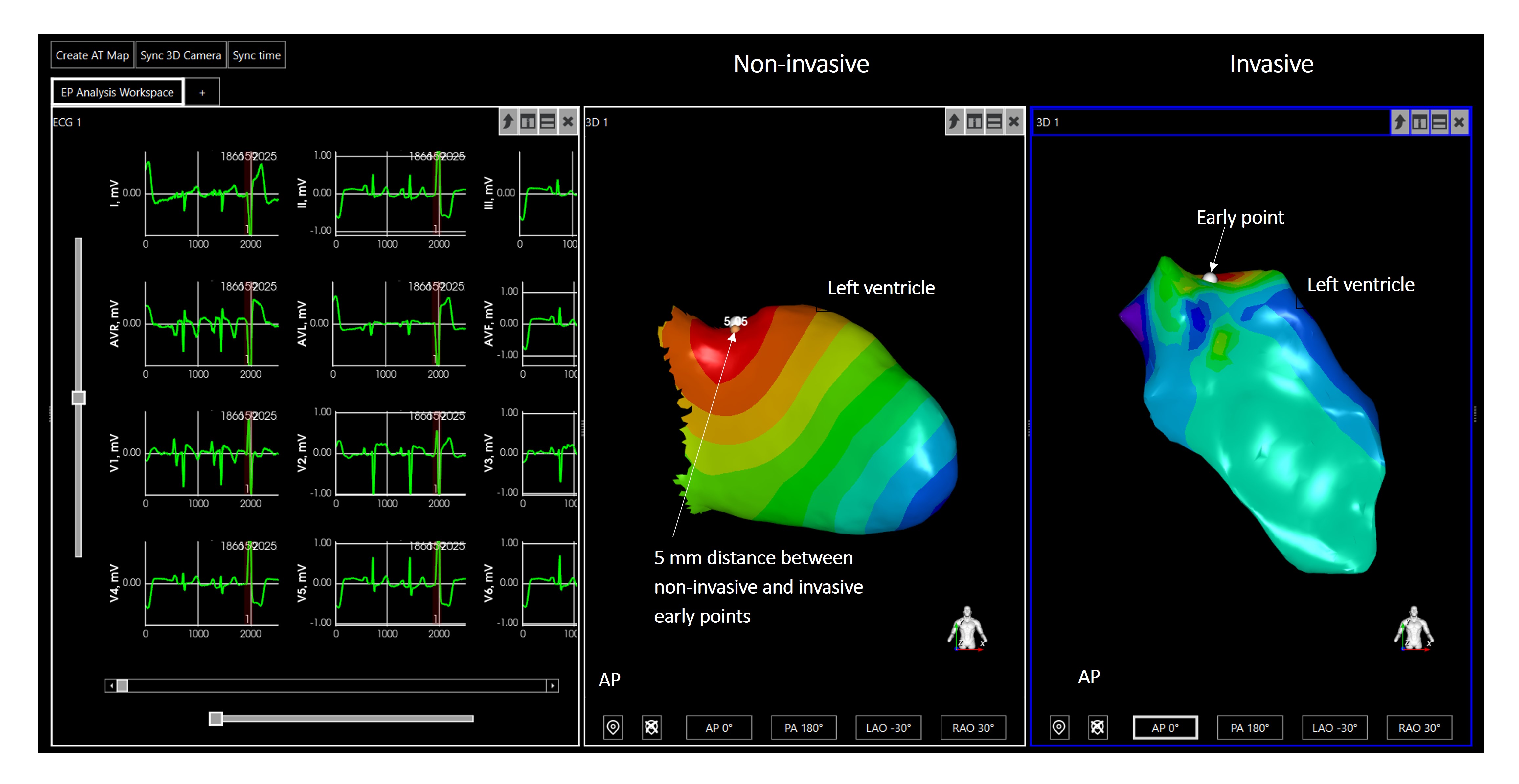1519x784 pixels.
Task: Split the ECG 1 panel horizontally
Action: tap(548, 122)
